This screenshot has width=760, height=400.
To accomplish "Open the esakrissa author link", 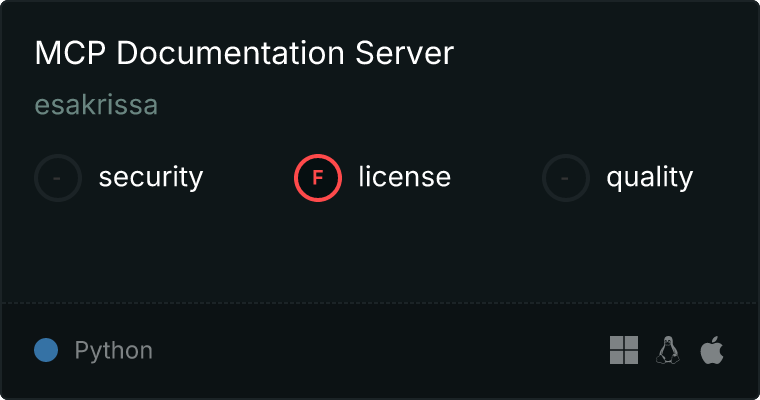I will 96,105.
